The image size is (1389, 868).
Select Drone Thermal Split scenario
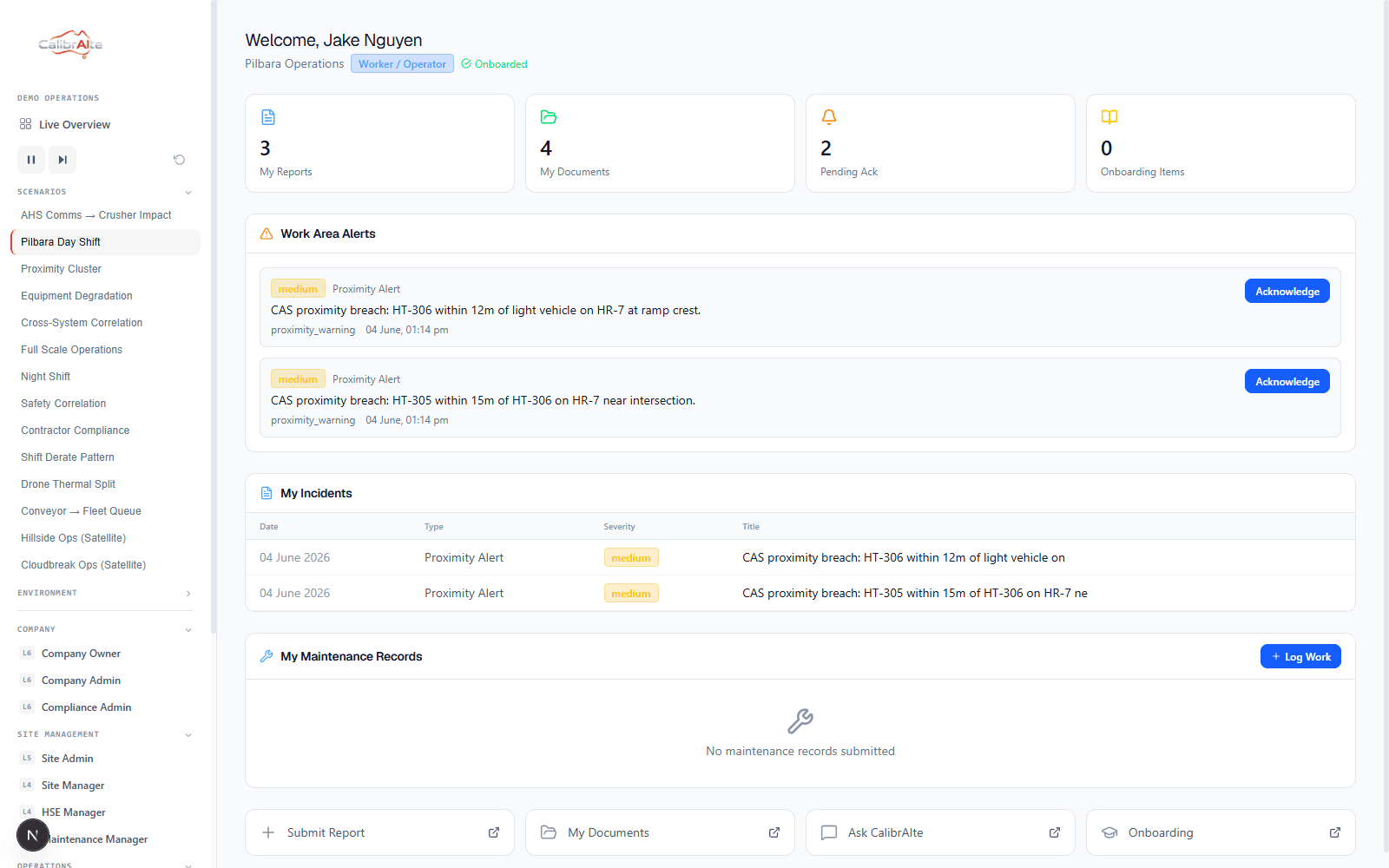[x=105, y=484]
